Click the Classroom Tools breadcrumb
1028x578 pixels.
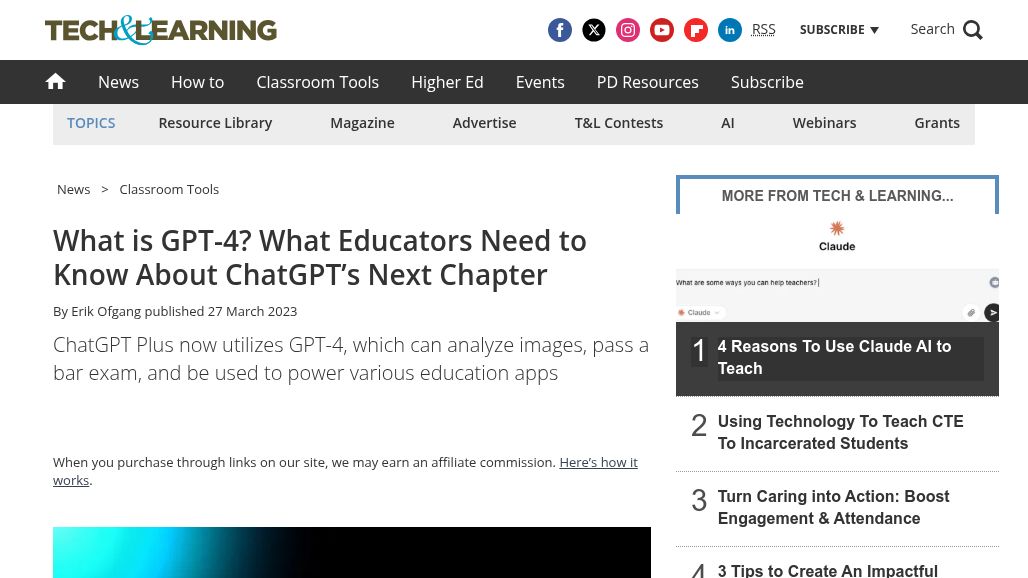tap(169, 189)
